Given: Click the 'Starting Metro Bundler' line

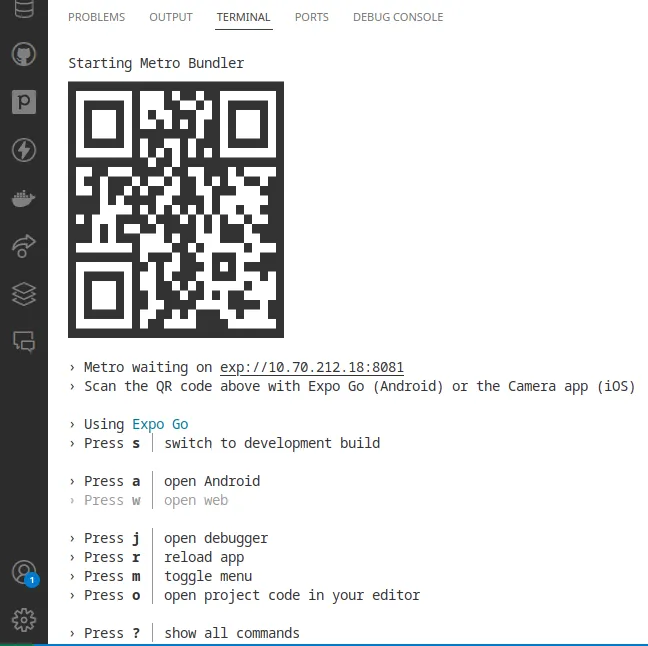Looking at the screenshot, I should point(156,63).
